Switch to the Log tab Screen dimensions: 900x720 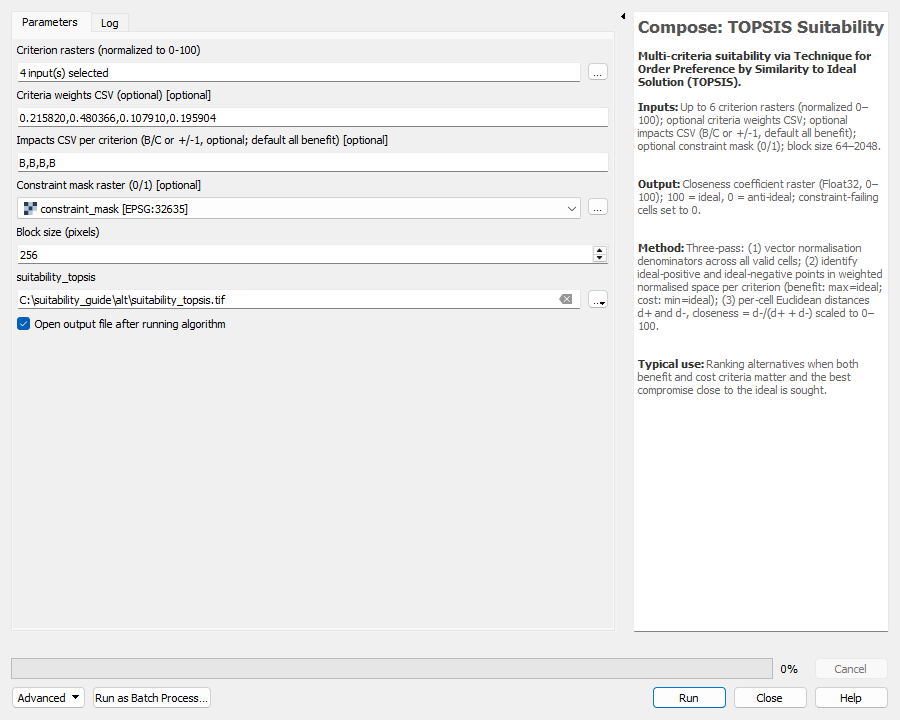click(110, 23)
